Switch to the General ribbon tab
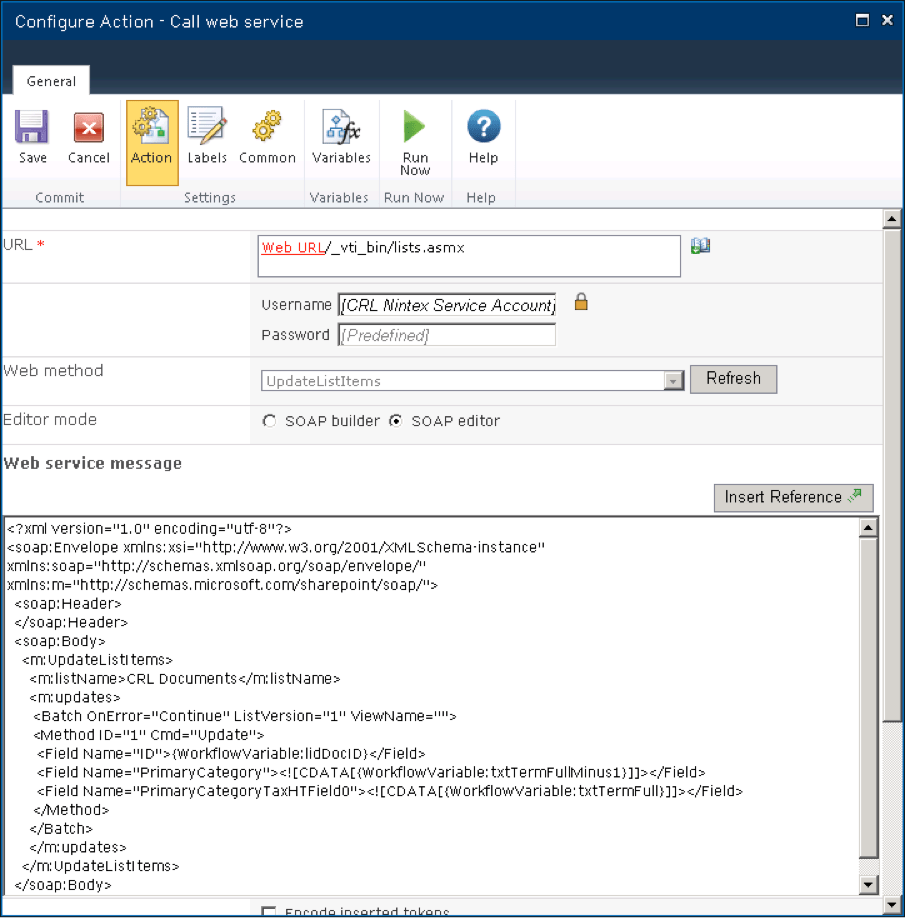The width and height of the screenshot is (905, 918). tap(52, 81)
